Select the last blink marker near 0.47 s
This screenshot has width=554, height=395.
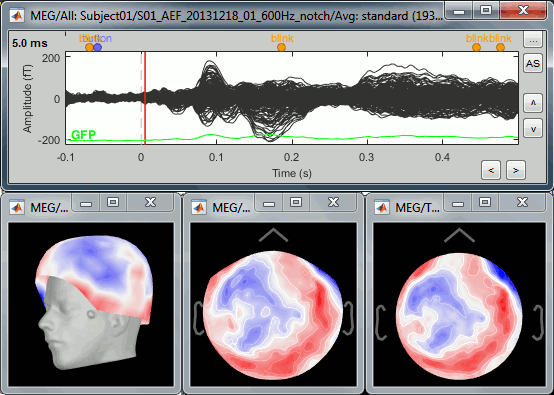click(500, 47)
